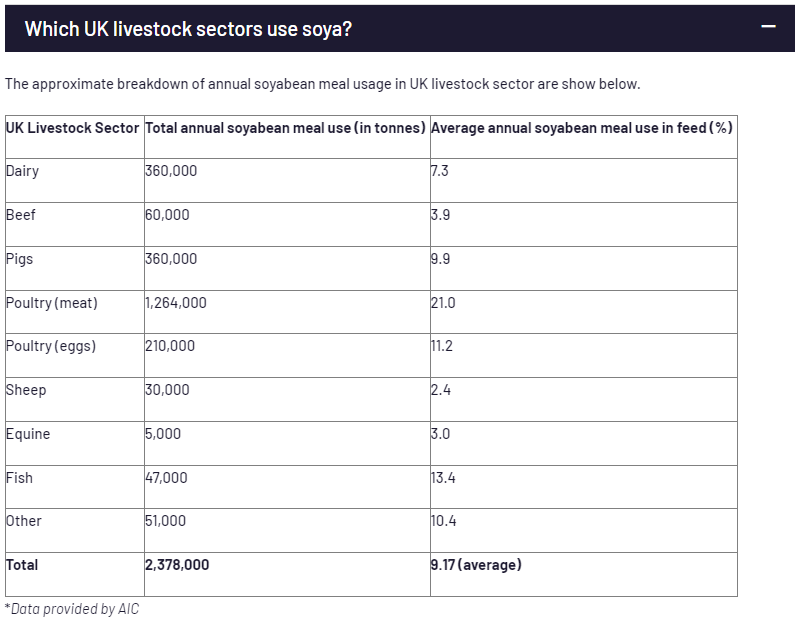Click the 'Average annual soyabean meal use in feed' header
This screenshot has height=631, width=803.
tap(581, 128)
